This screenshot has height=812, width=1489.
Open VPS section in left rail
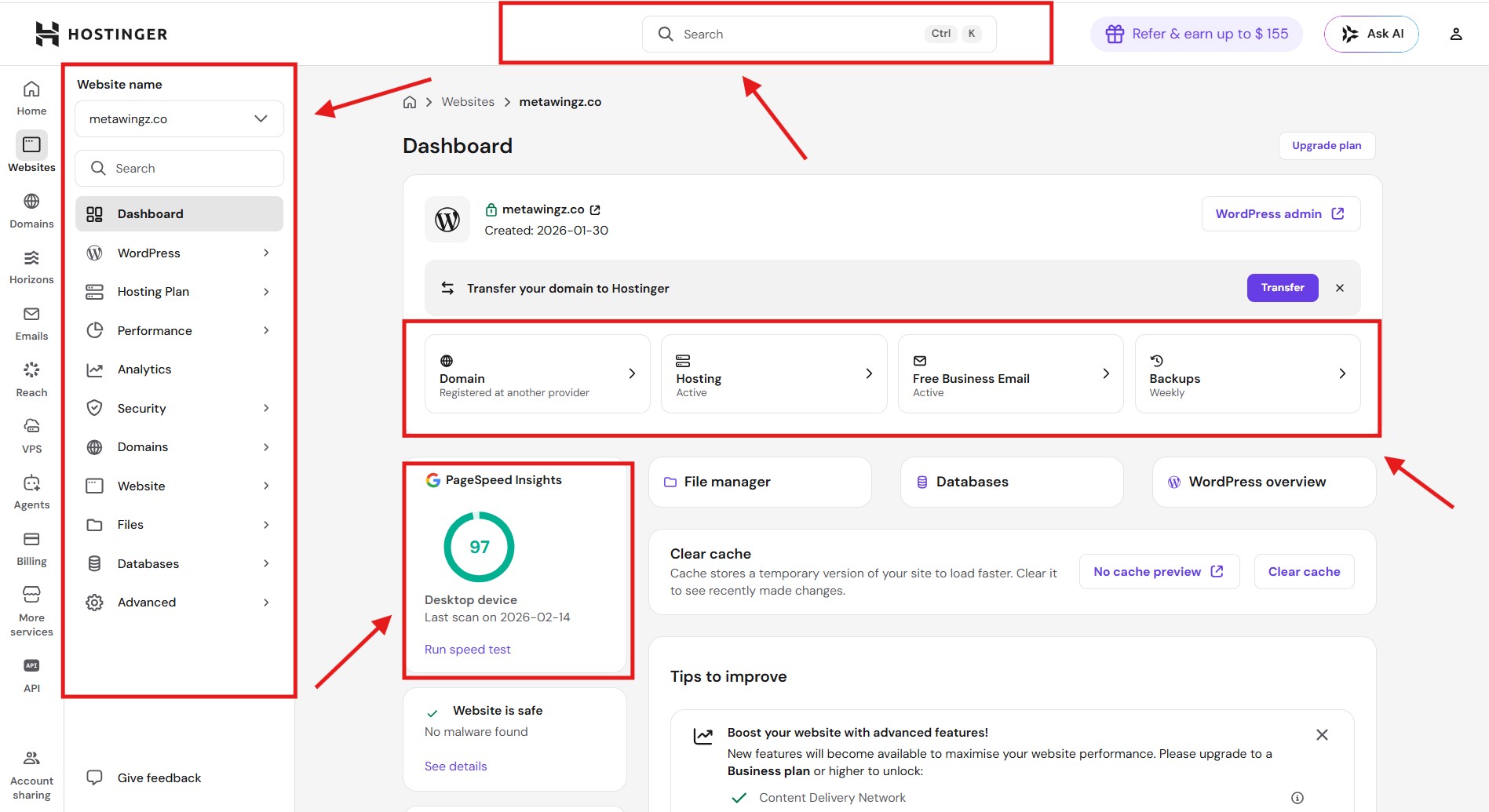pyautogui.click(x=31, y=436)
